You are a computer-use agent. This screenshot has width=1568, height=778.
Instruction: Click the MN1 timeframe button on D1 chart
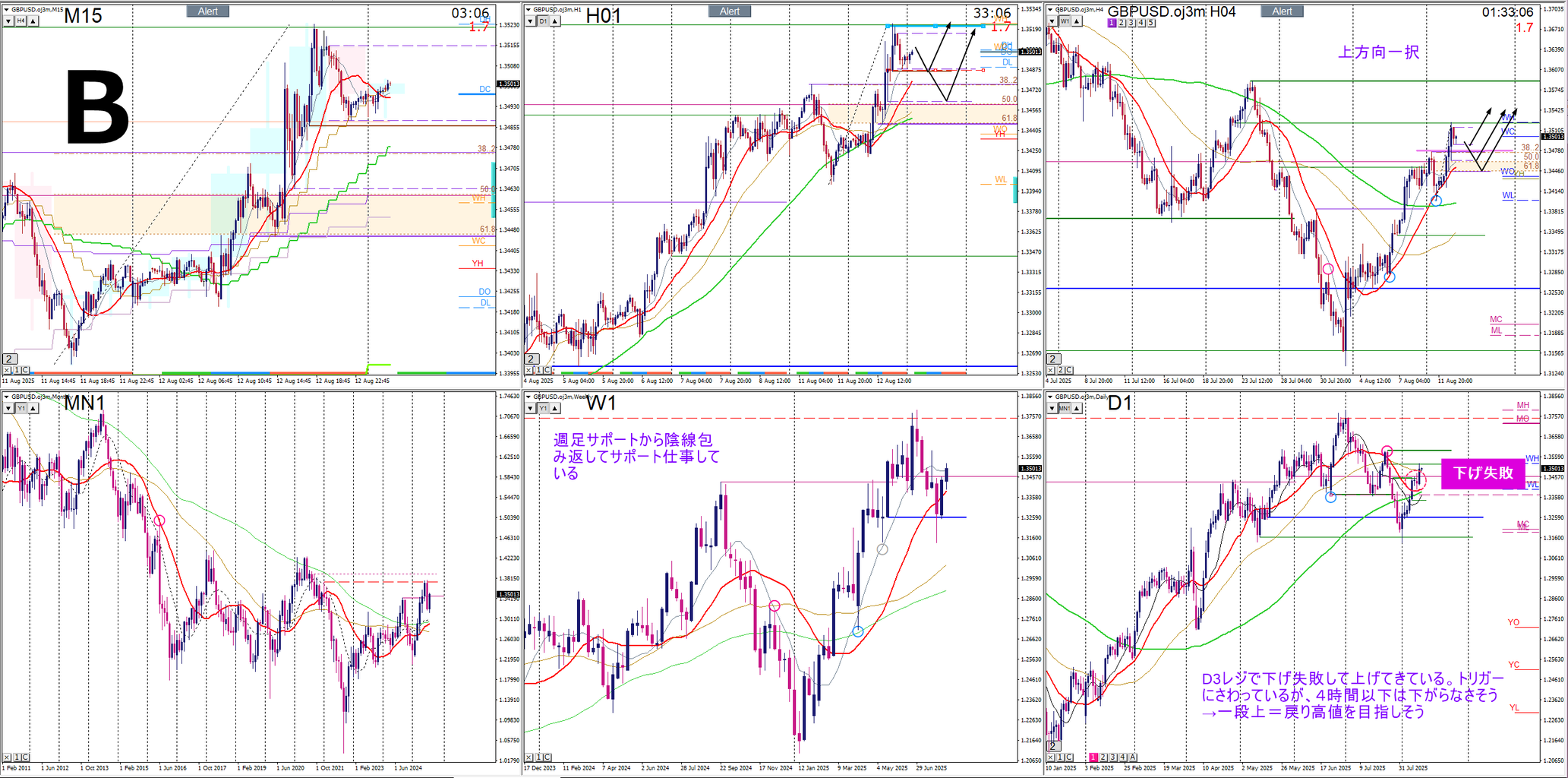tap(1066, 409)
